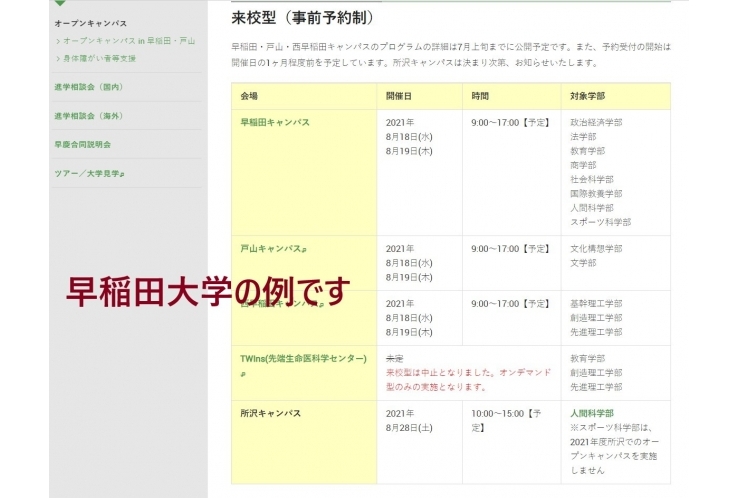Select 9:00～17:00【予定】 in the 早稲田キャンパス row
740x498 pixels.
[511, 123]
